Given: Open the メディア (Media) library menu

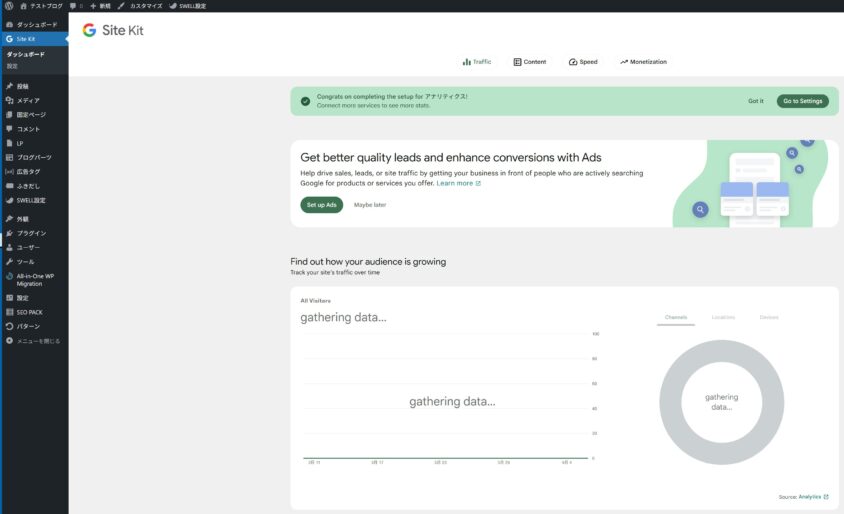Looking at the screenshot, I should [x=27, y=100].
